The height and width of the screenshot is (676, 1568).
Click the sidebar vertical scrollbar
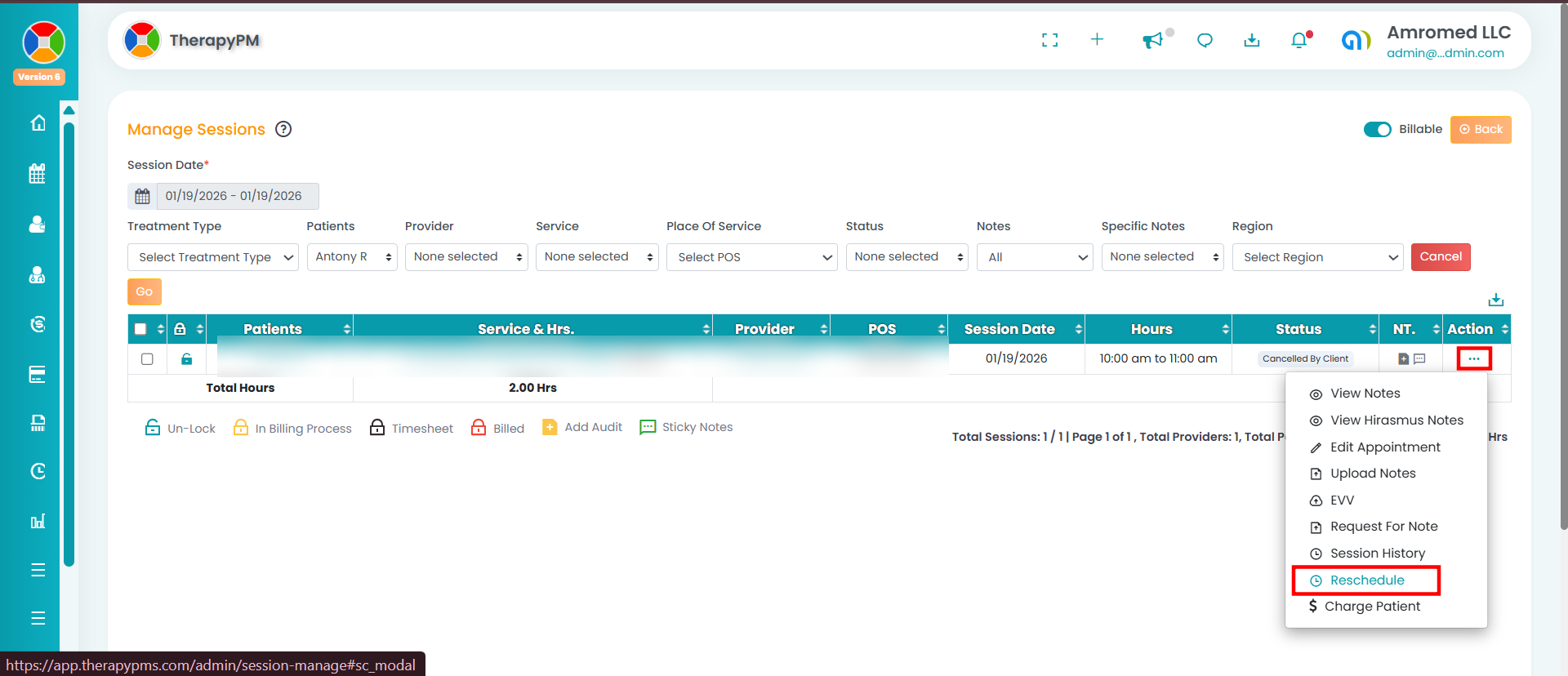pyautogui.click(x=69, y=343)
